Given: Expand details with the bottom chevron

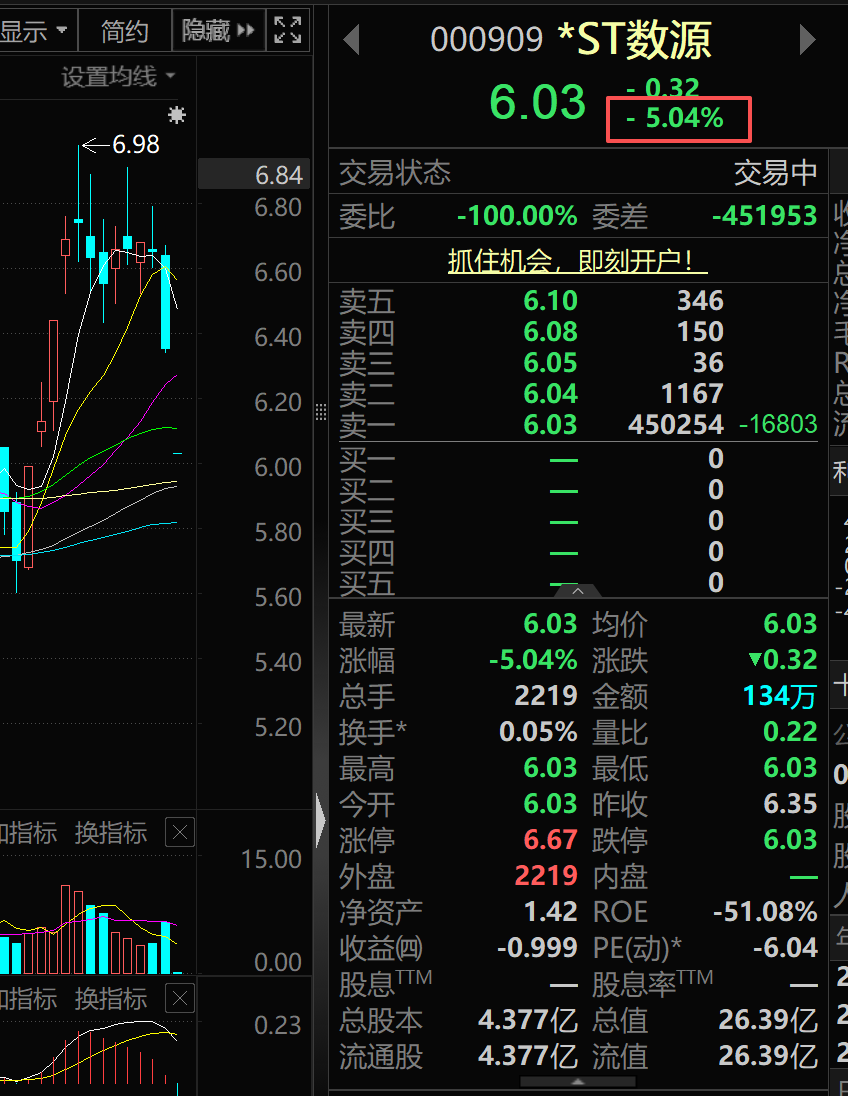Looking at the screenshot, I should [x=578, y=1082].
